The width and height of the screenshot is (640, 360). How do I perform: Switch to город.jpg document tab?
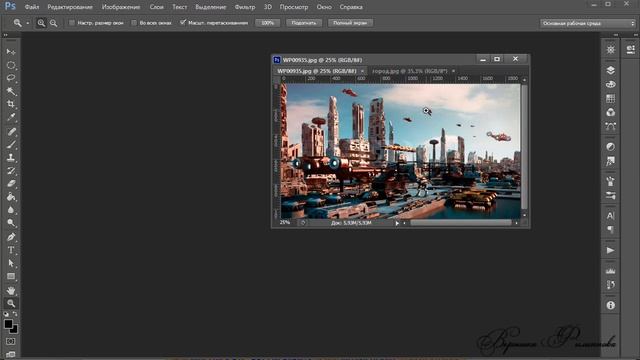pos(410,71)
